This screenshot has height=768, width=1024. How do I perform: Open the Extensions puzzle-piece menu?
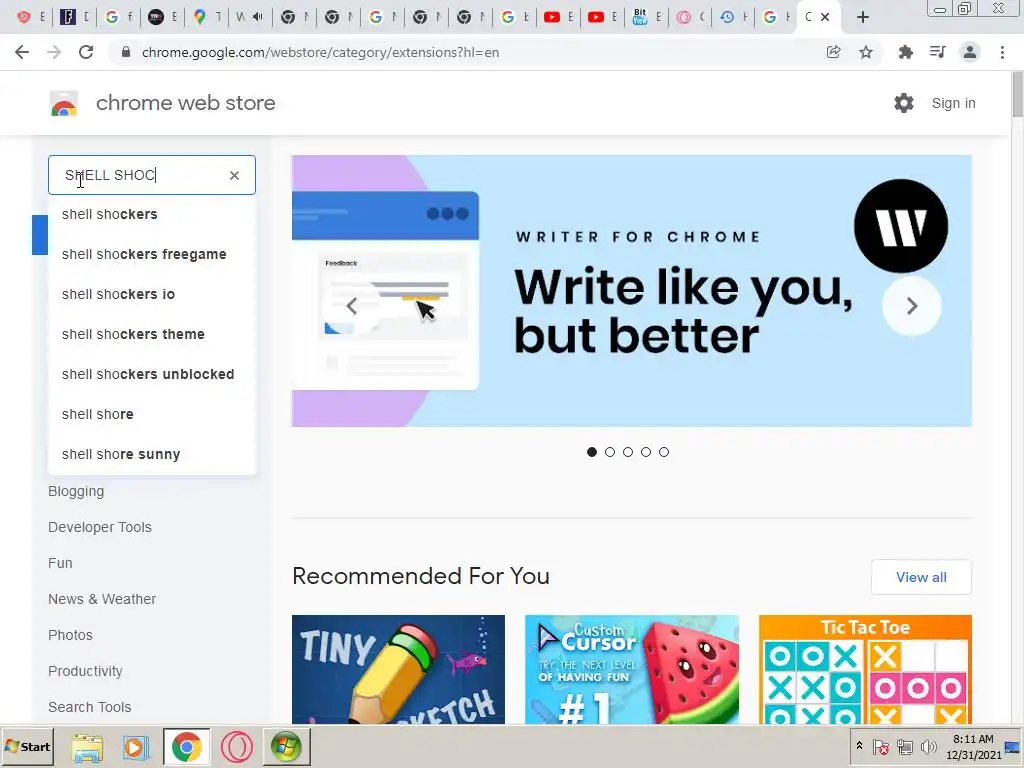(x=905, y=52)
